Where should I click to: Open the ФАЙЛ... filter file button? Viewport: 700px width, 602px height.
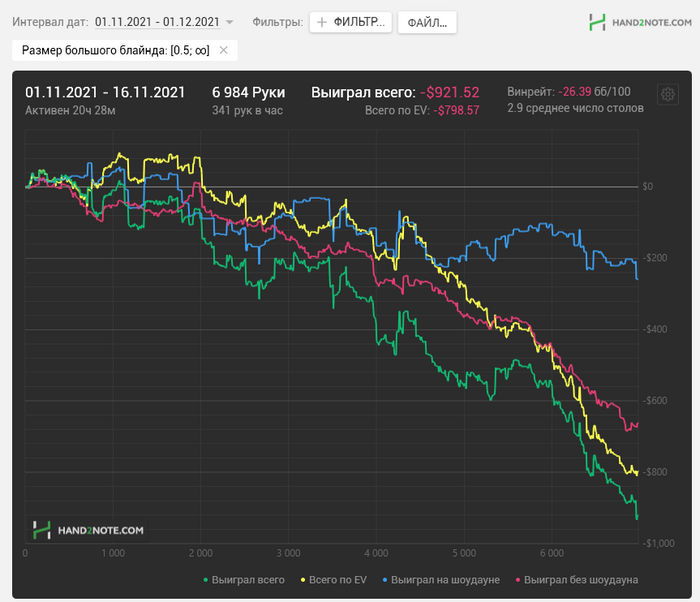[427, 22]
